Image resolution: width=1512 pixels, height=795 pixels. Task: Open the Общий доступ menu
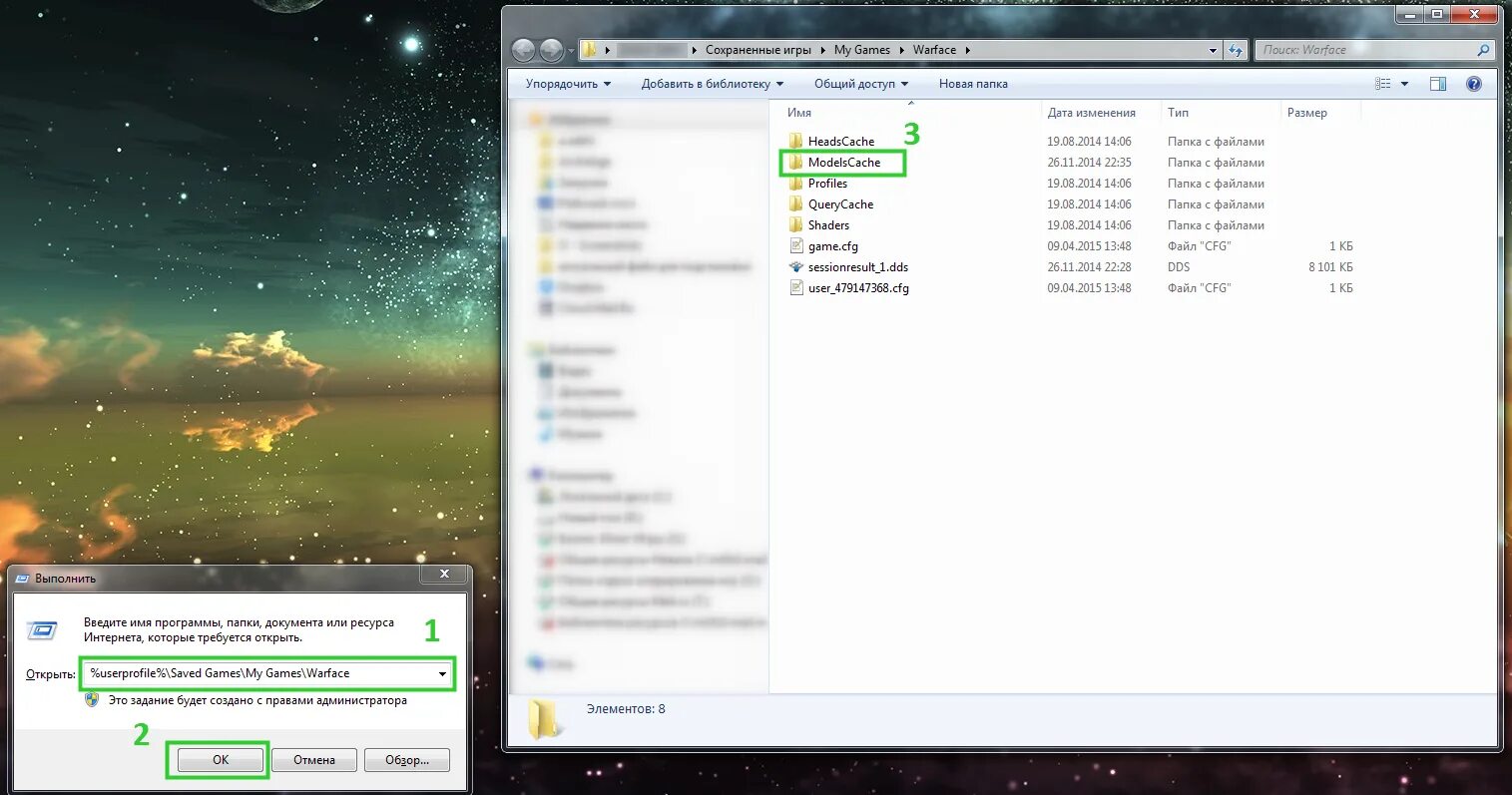861,84
